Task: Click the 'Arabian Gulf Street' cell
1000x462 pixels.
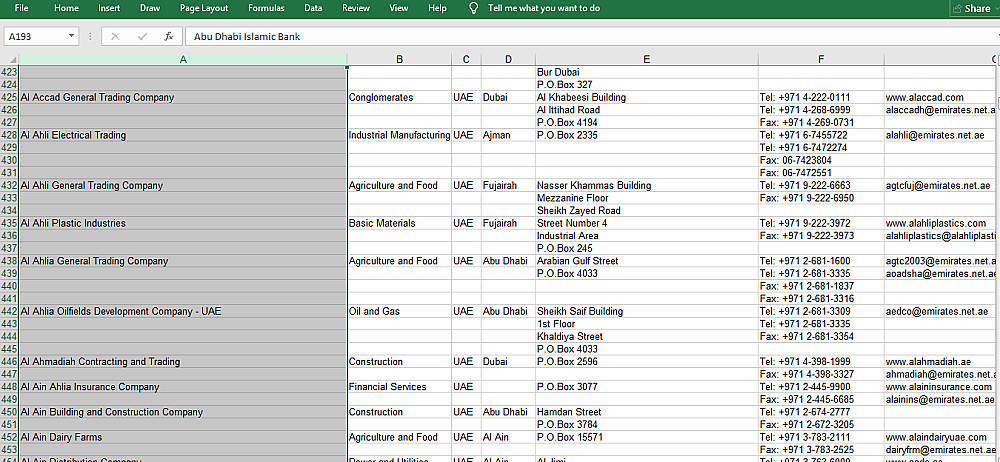Action: [x=647, y=261]
